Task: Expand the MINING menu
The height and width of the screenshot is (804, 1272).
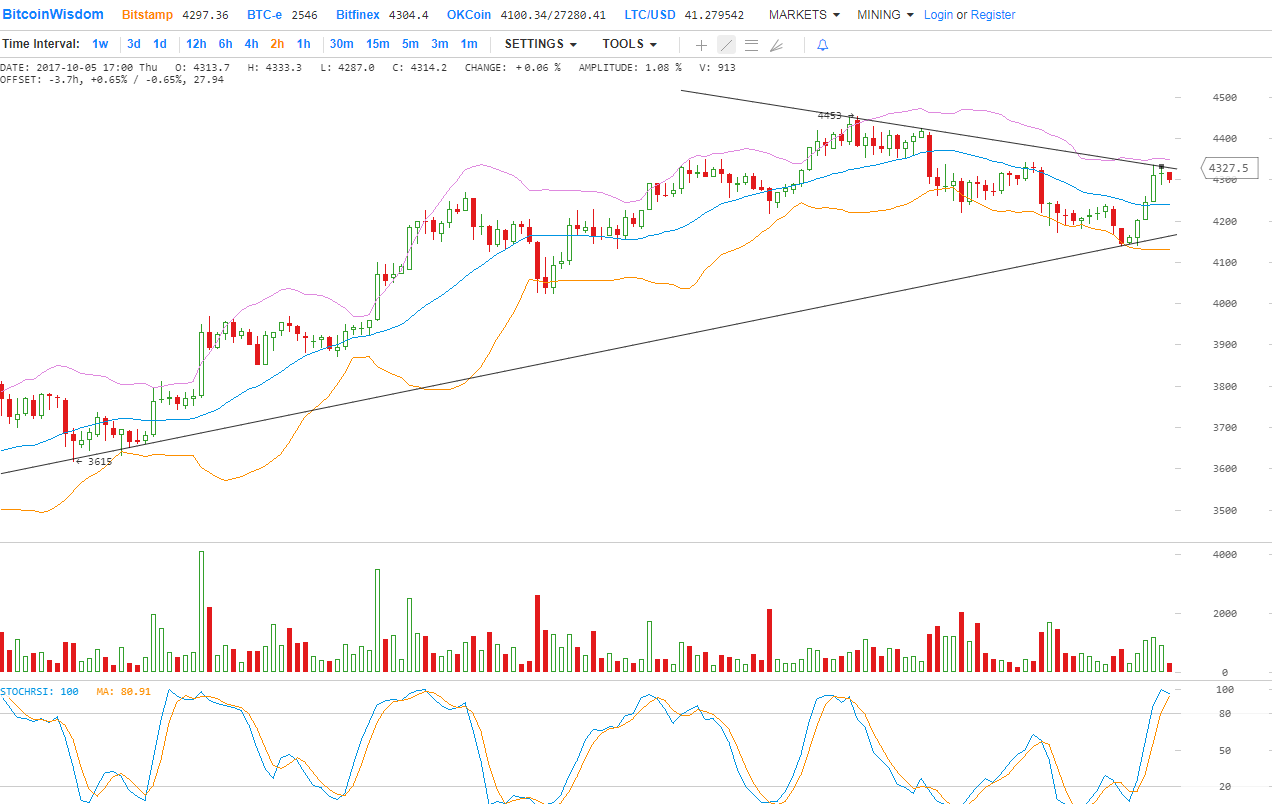Action: 884,15
